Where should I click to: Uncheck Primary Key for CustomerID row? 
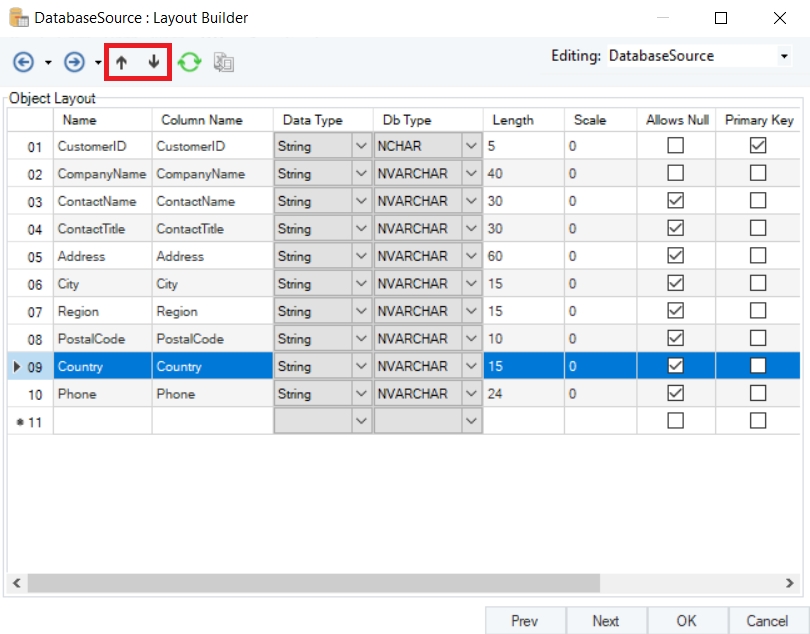(x=758, y=146)
